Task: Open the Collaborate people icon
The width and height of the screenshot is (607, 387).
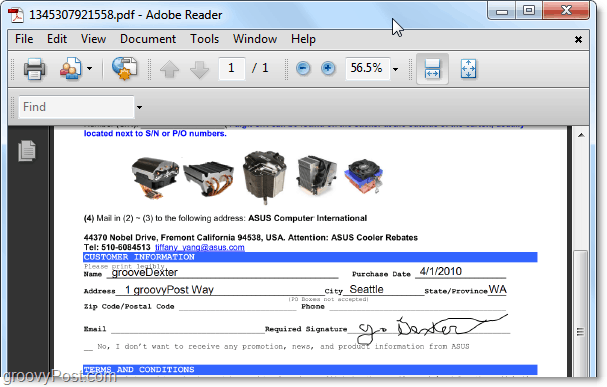Action: coord(70,69)
